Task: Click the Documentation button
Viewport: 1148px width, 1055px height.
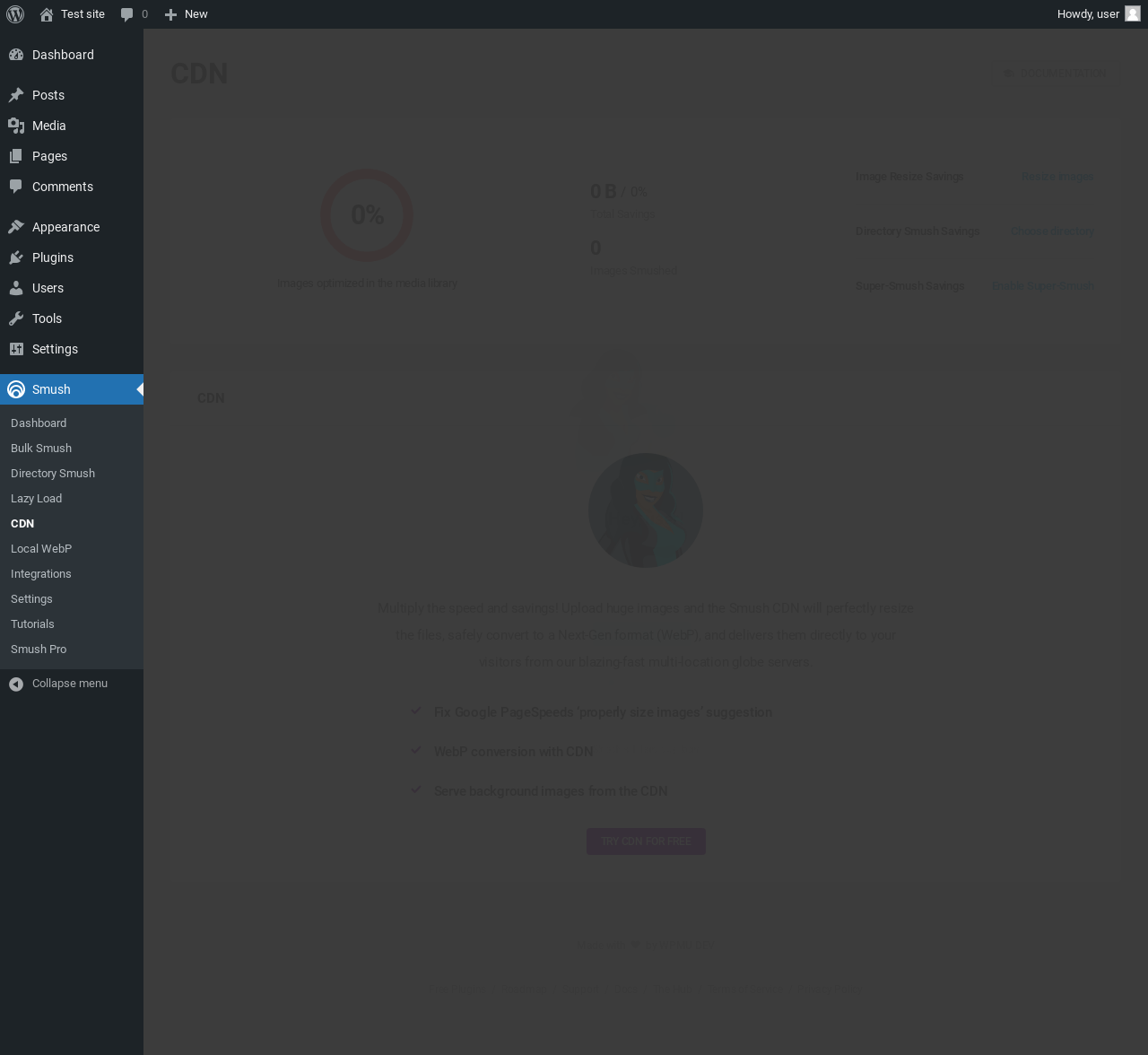Action: pyautogui.click(x=1055, y=74)
